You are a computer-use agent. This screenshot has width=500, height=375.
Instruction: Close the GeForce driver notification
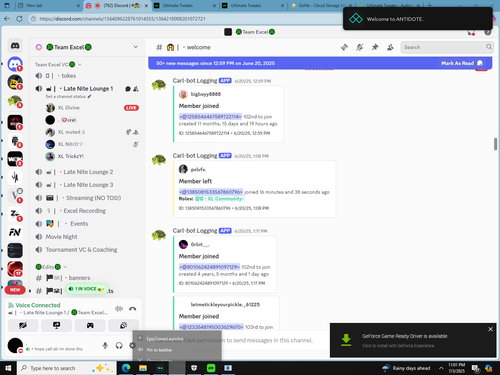[490, 329]
